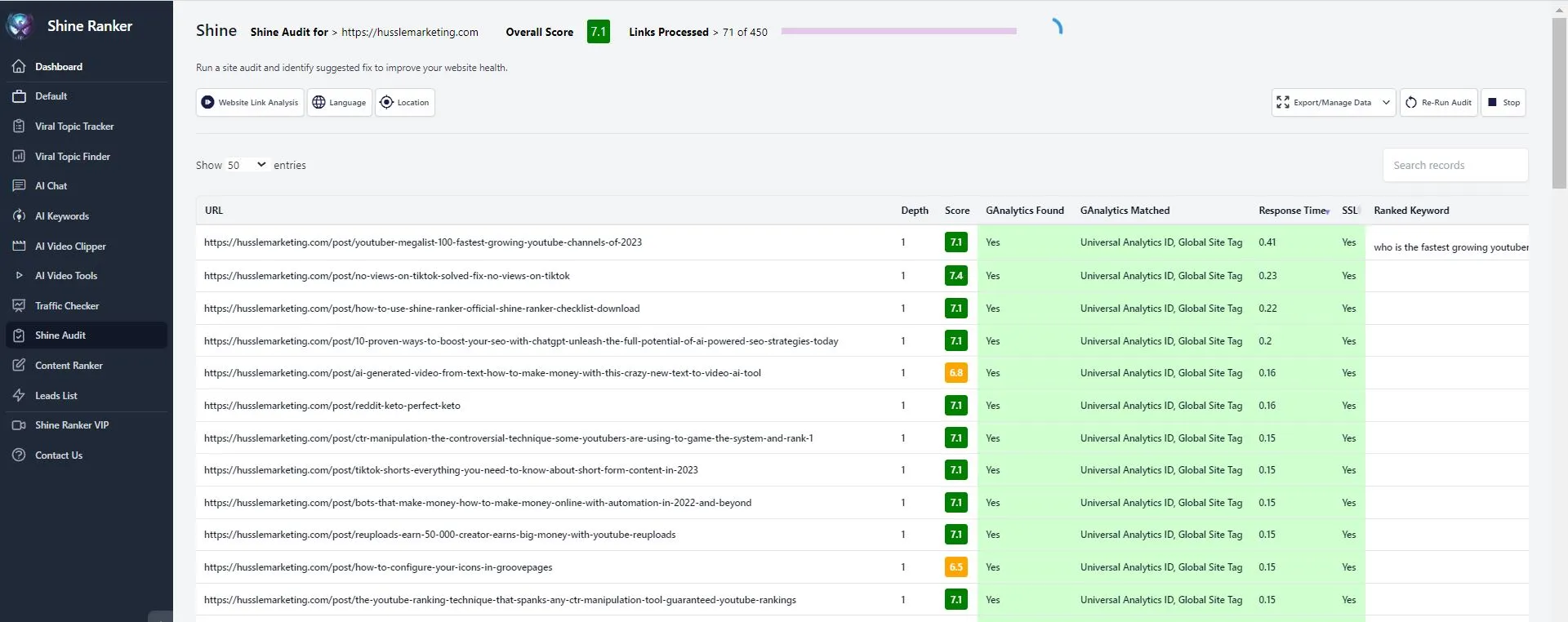
Task: Open the Content Ranker edit icon
Action: (x=19, y=366)
